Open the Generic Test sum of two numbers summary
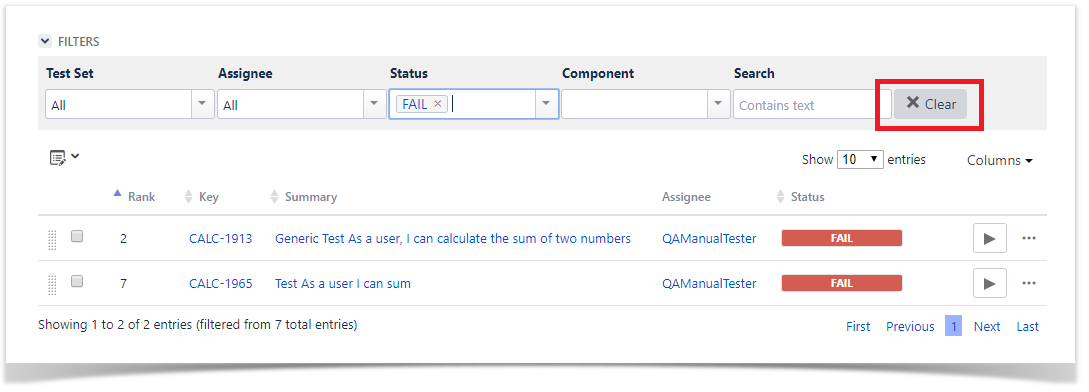The image size is (1089, 392). click(453, 238)
